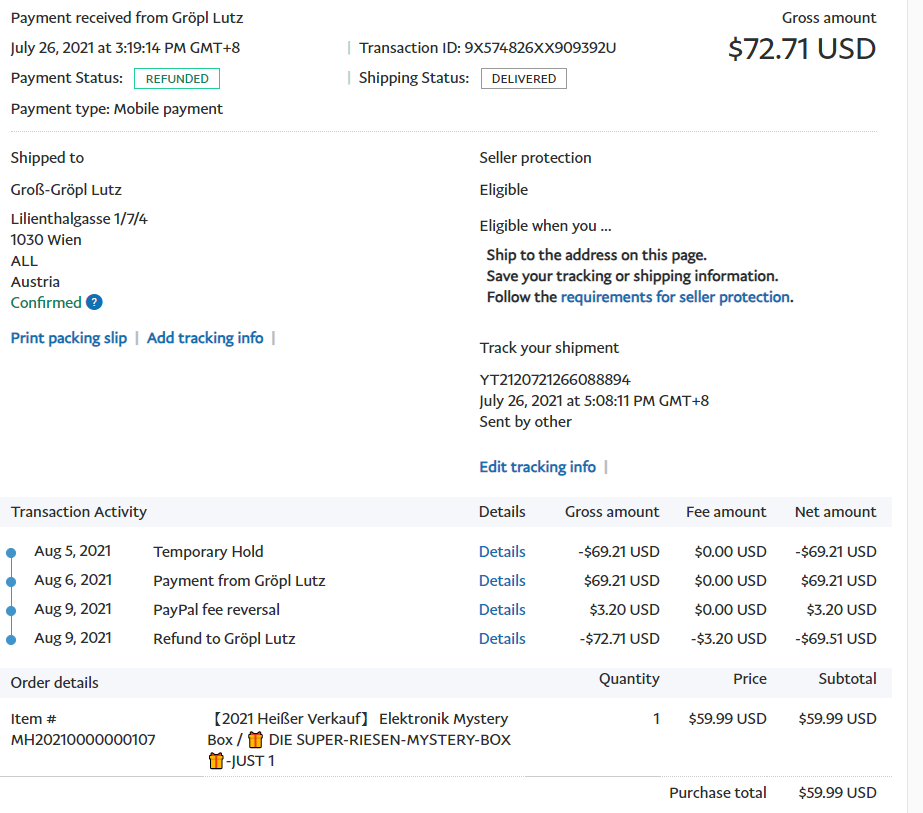Viewport: 923px width, 813px height.
Task: Click the Add tracking info link
Action: pyautogui.click(x=205, y=338)
